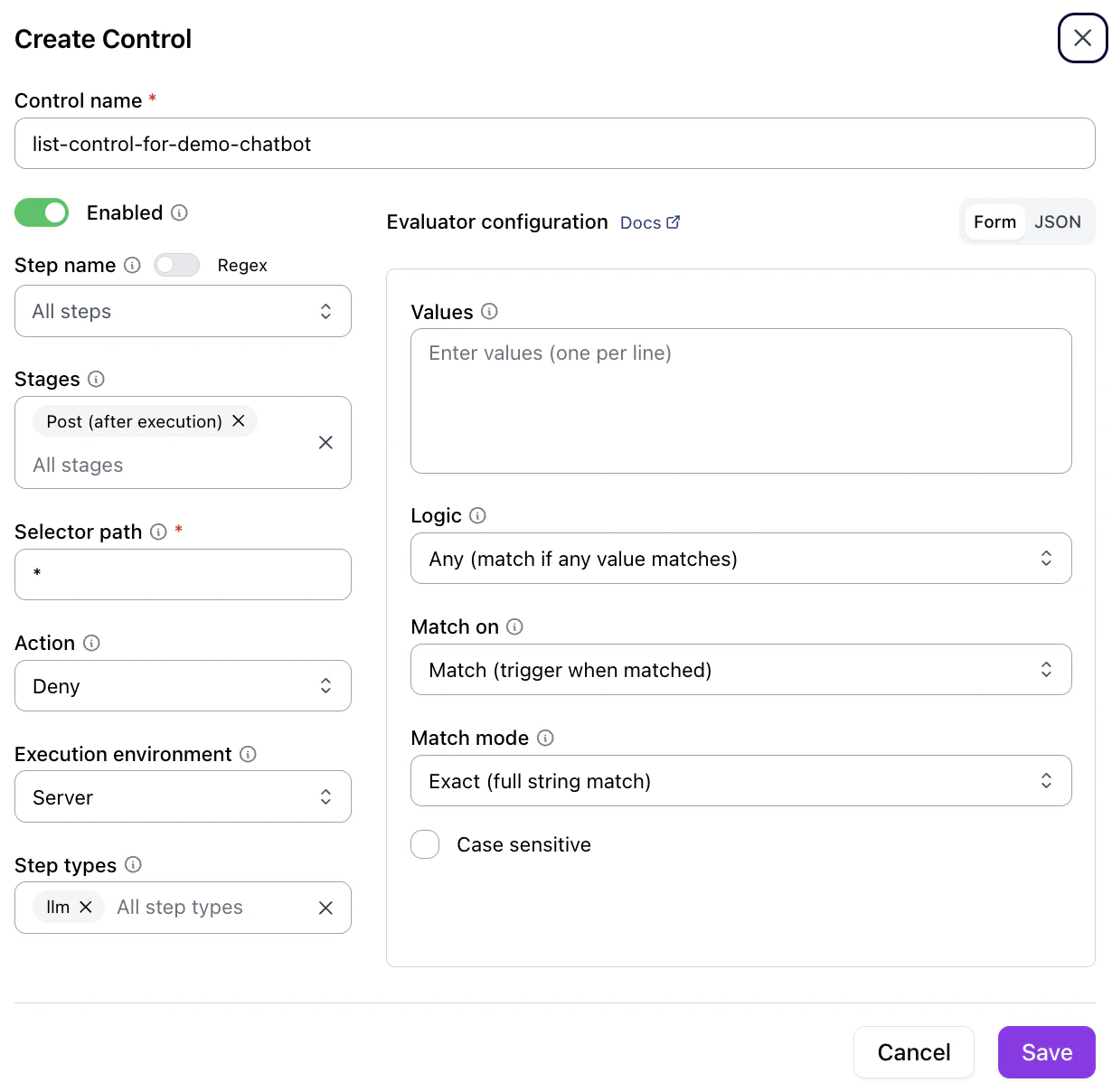Open the Match mode dropdown
This screenshot has width=1112, height=1092.
[740, 780]
